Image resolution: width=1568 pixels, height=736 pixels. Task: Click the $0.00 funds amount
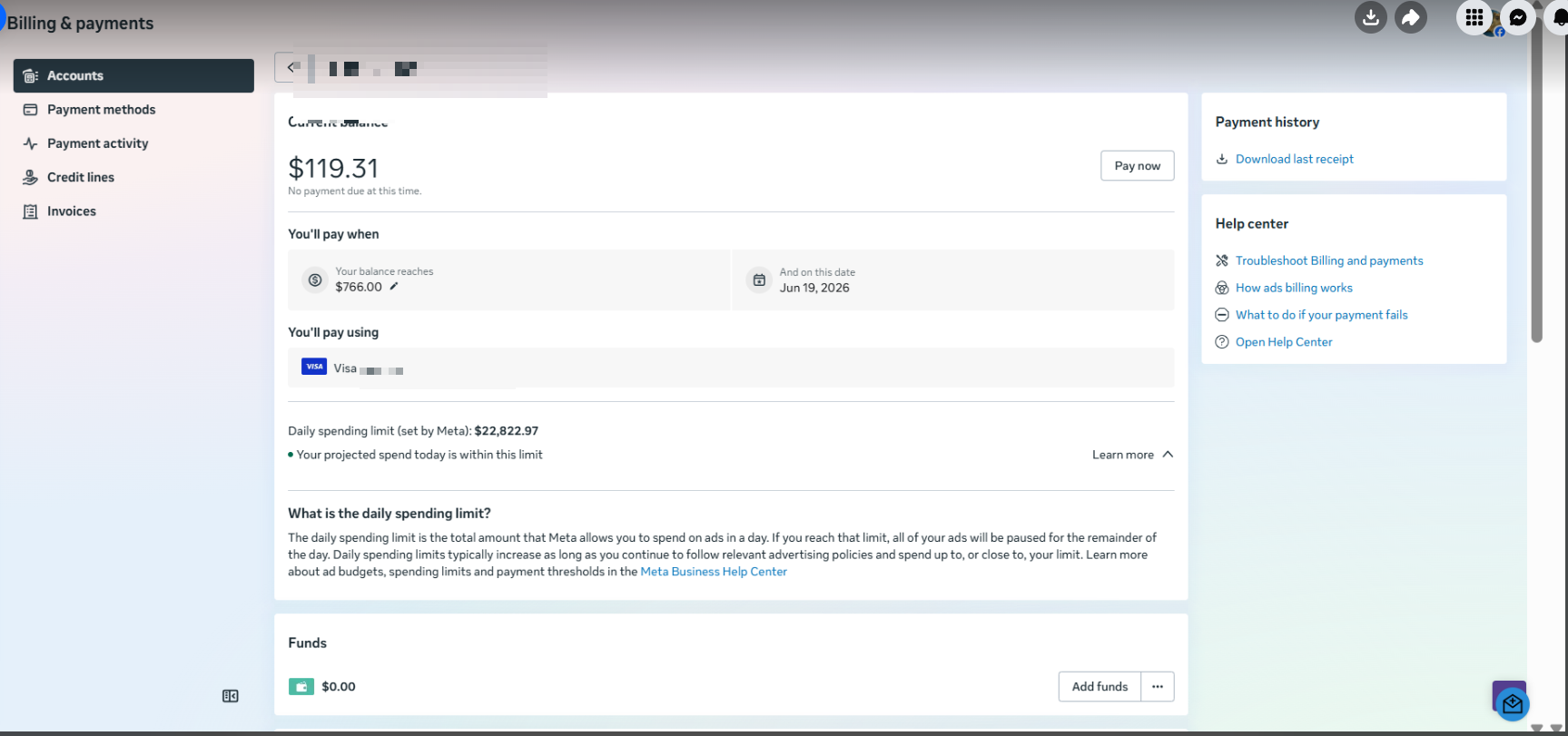339,687
